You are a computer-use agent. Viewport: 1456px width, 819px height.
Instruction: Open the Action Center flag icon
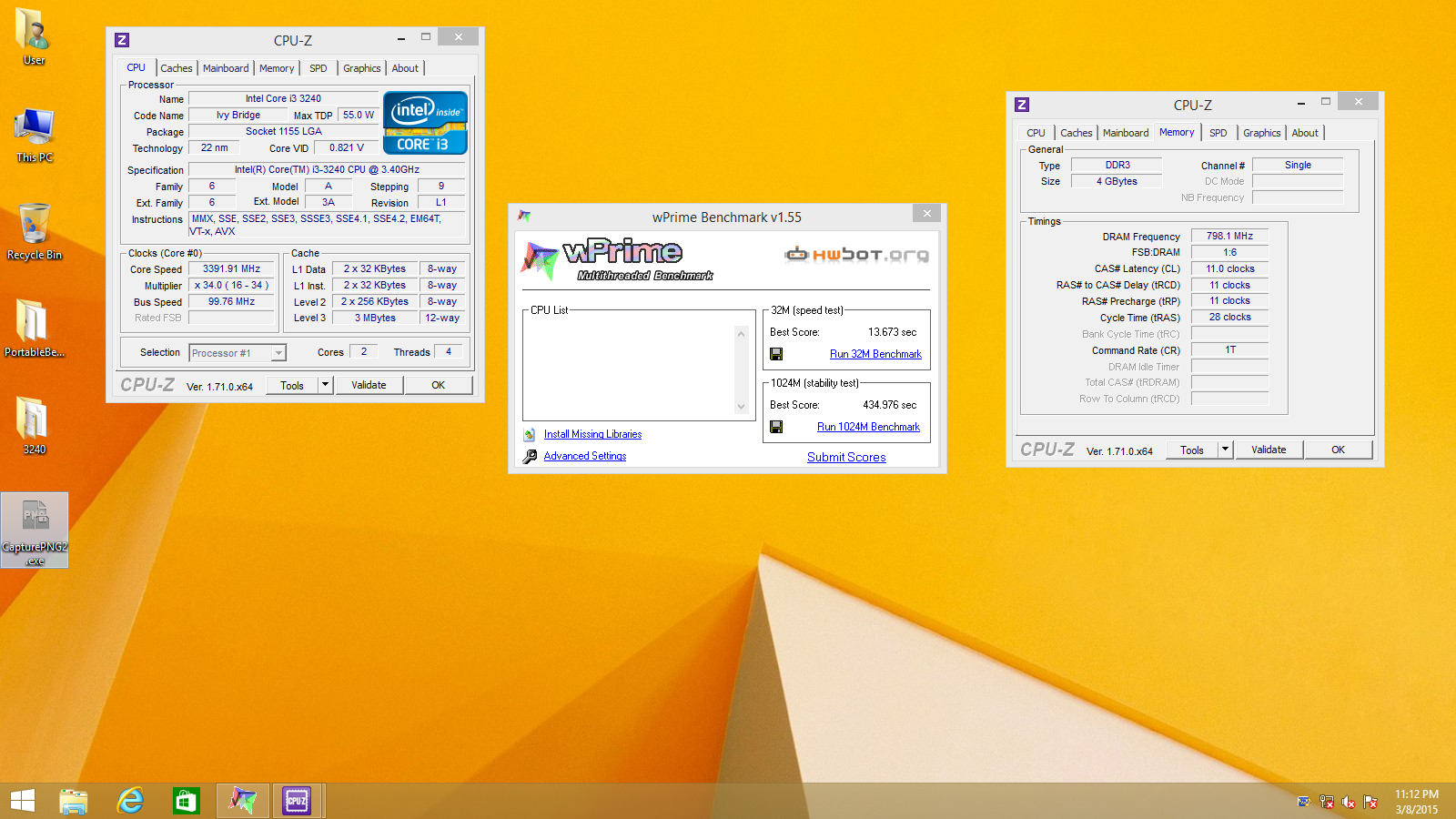click(x=1370, y=802)
